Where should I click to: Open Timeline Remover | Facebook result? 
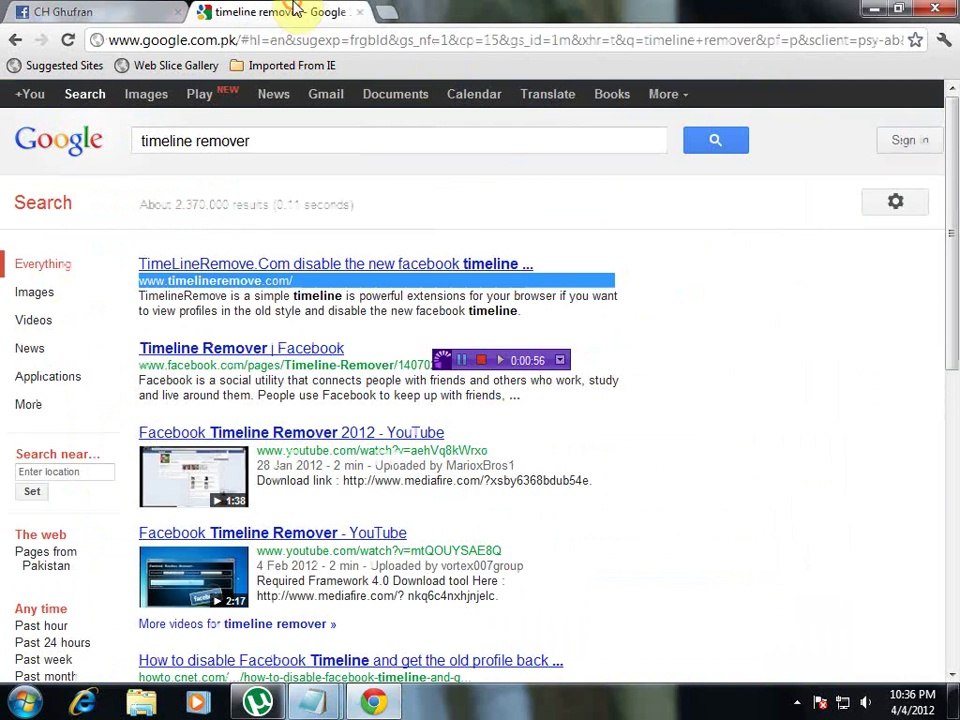241,348
